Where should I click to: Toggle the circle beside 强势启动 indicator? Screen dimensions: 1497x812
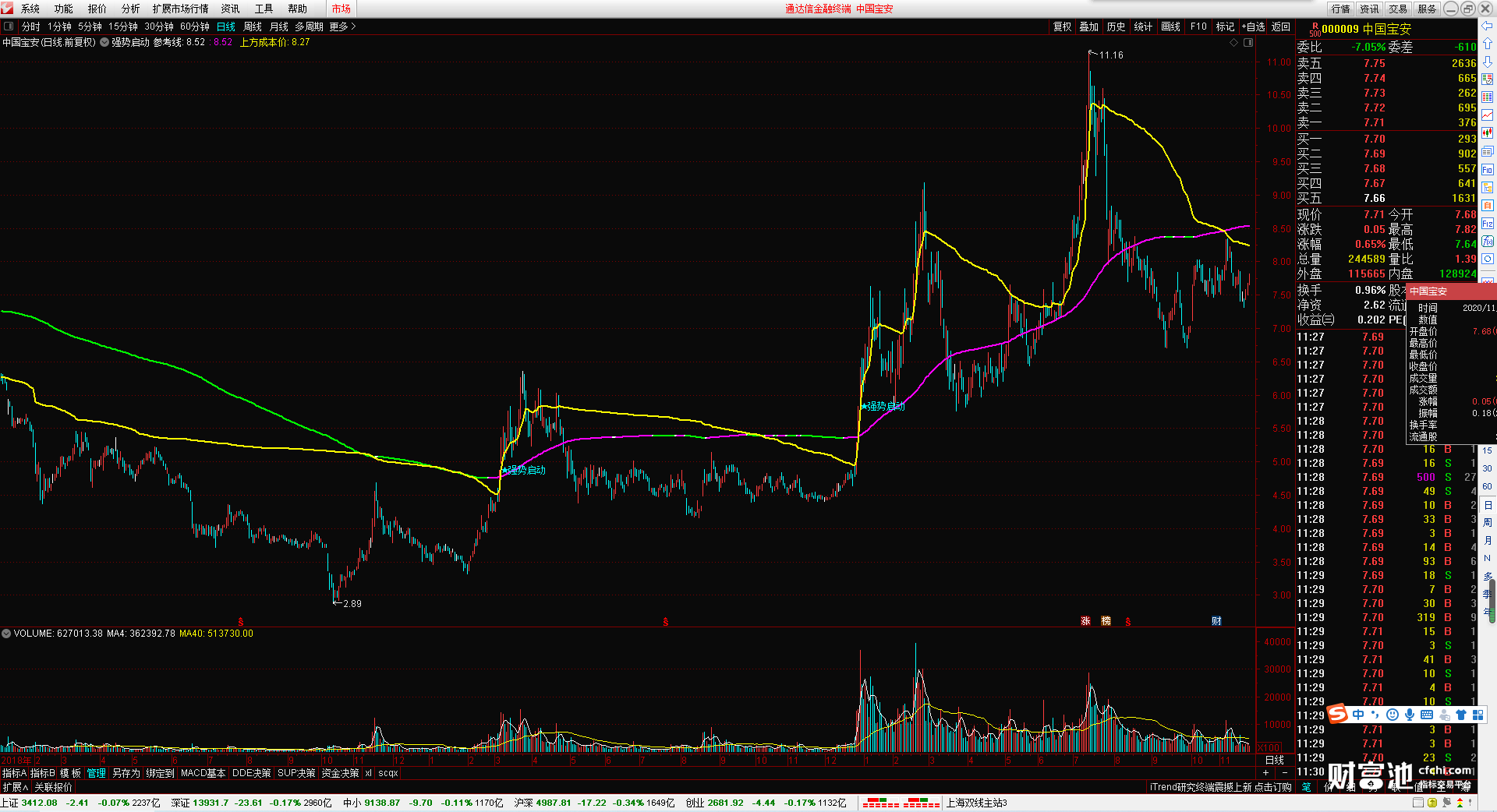104,43
